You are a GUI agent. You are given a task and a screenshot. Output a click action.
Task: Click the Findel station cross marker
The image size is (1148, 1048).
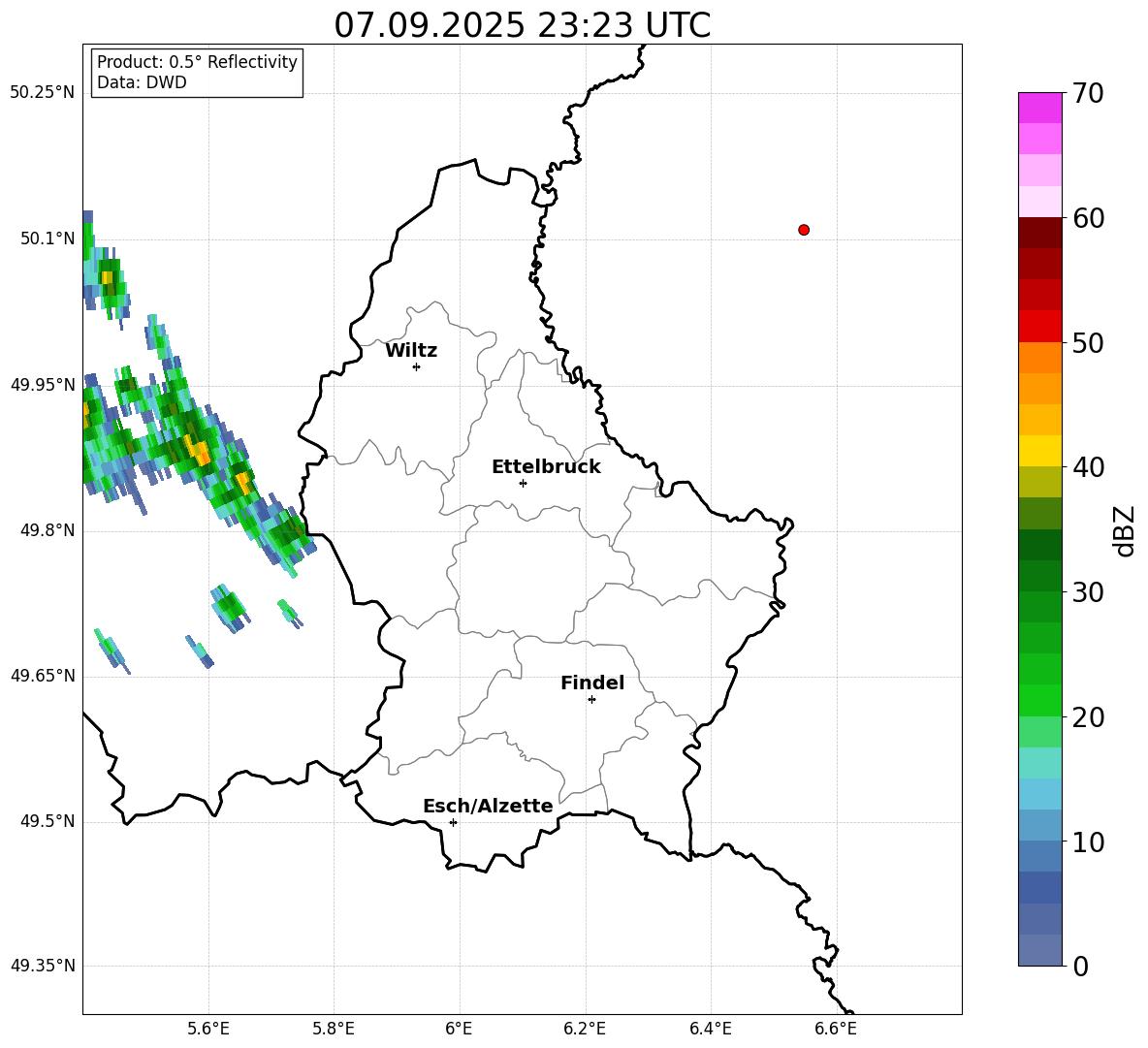point(591,700)
